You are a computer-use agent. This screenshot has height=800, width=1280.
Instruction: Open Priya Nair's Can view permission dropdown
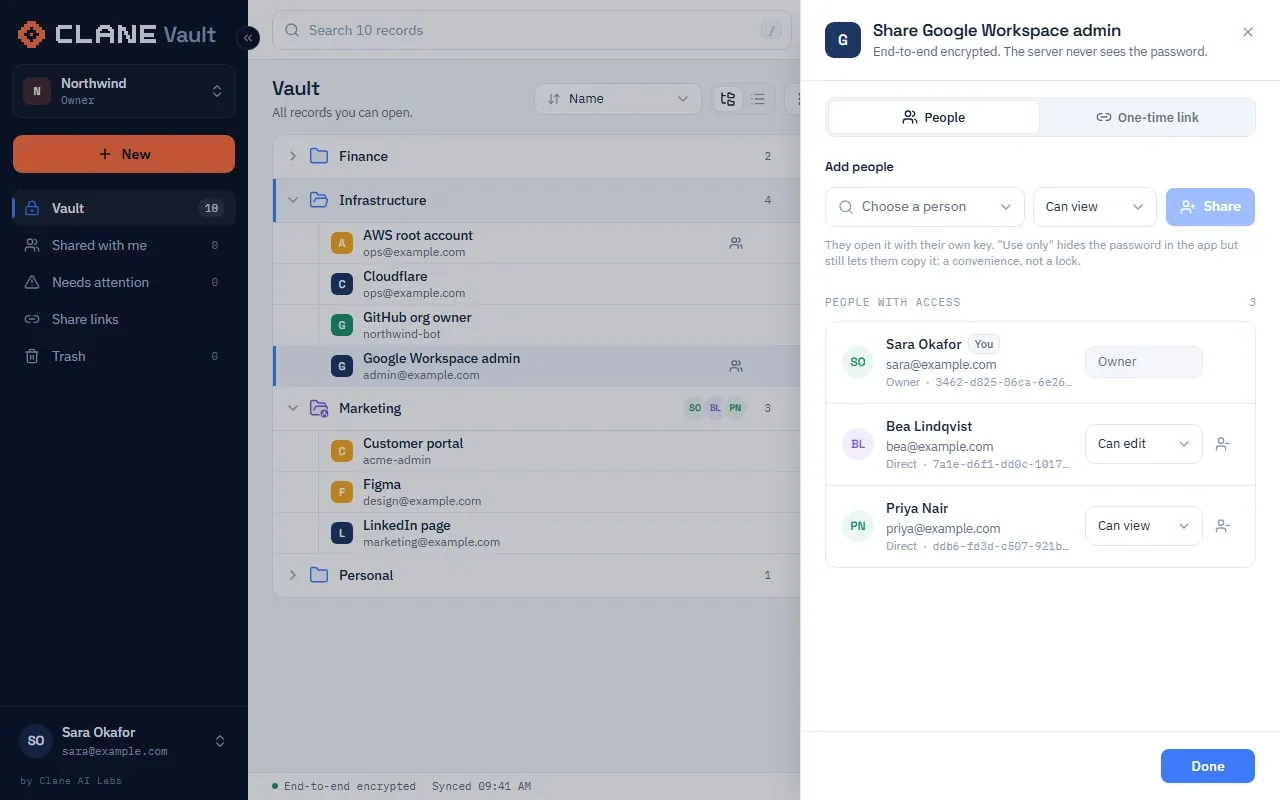[x=1143, y=526]
